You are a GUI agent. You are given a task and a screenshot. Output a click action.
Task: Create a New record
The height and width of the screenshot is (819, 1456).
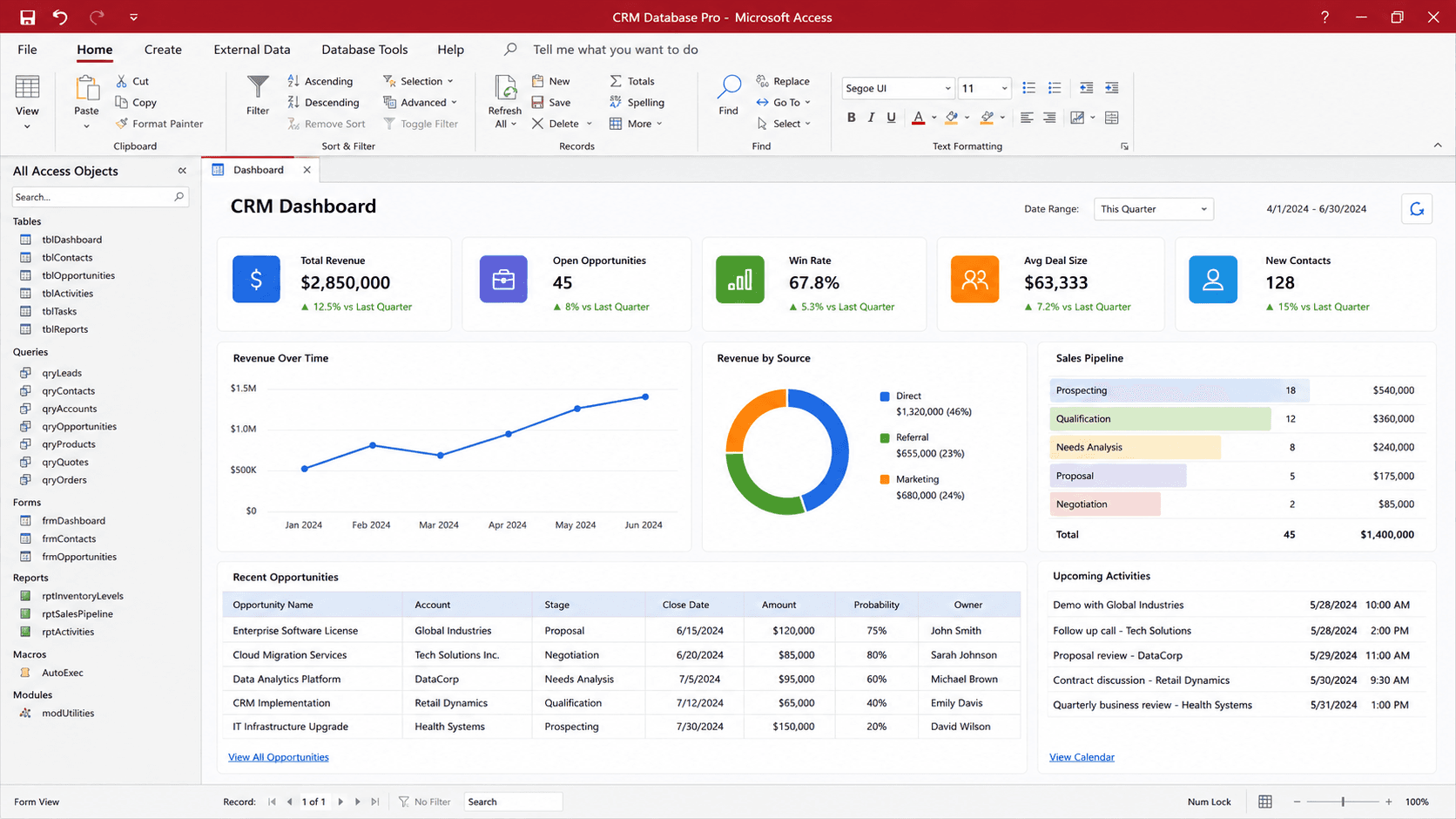[x=550, y=81]
